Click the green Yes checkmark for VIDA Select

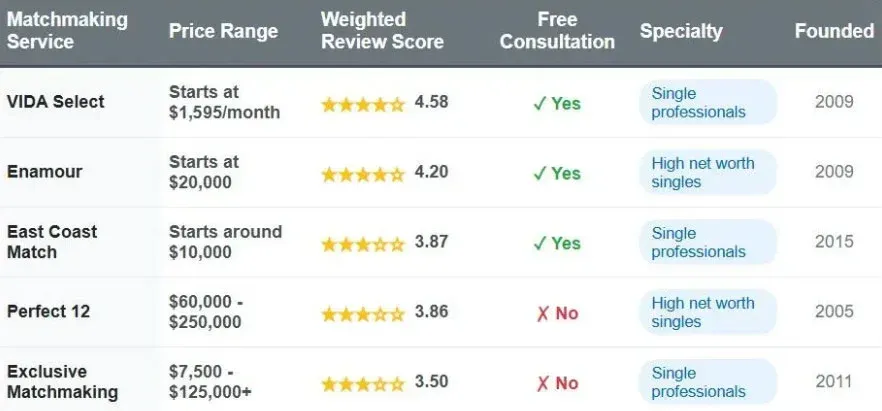point(539,104)
